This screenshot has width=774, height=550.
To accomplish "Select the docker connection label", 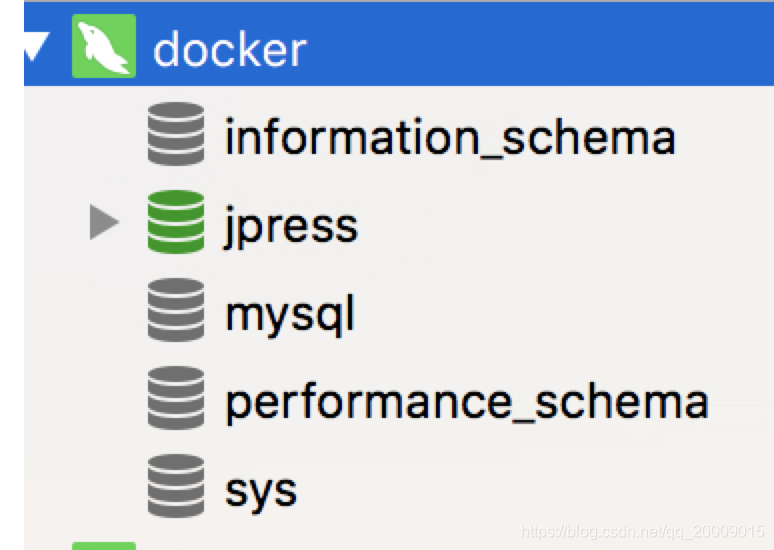I will click(x=230, y=49).
